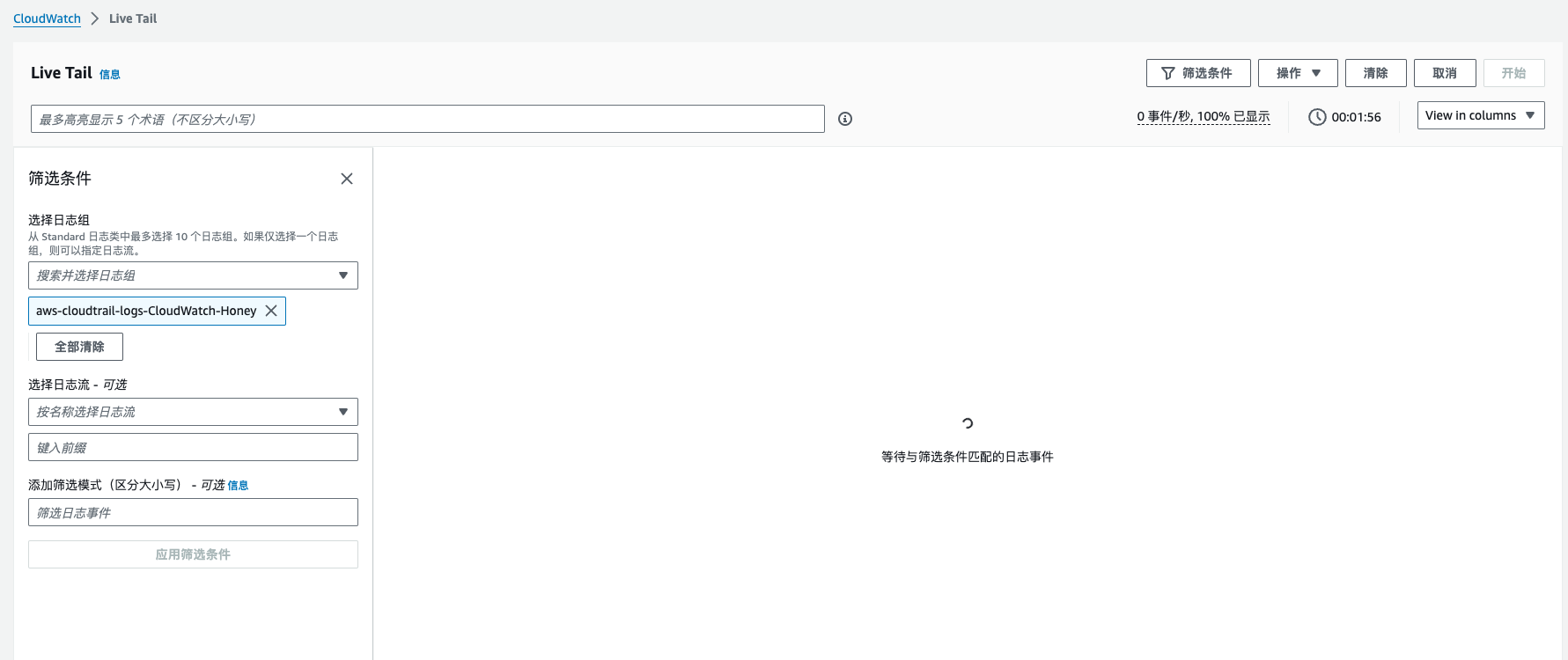Click the highlight terms input field
The height and width of the screenshot is (660, 1568).
[x=427, y=119]
